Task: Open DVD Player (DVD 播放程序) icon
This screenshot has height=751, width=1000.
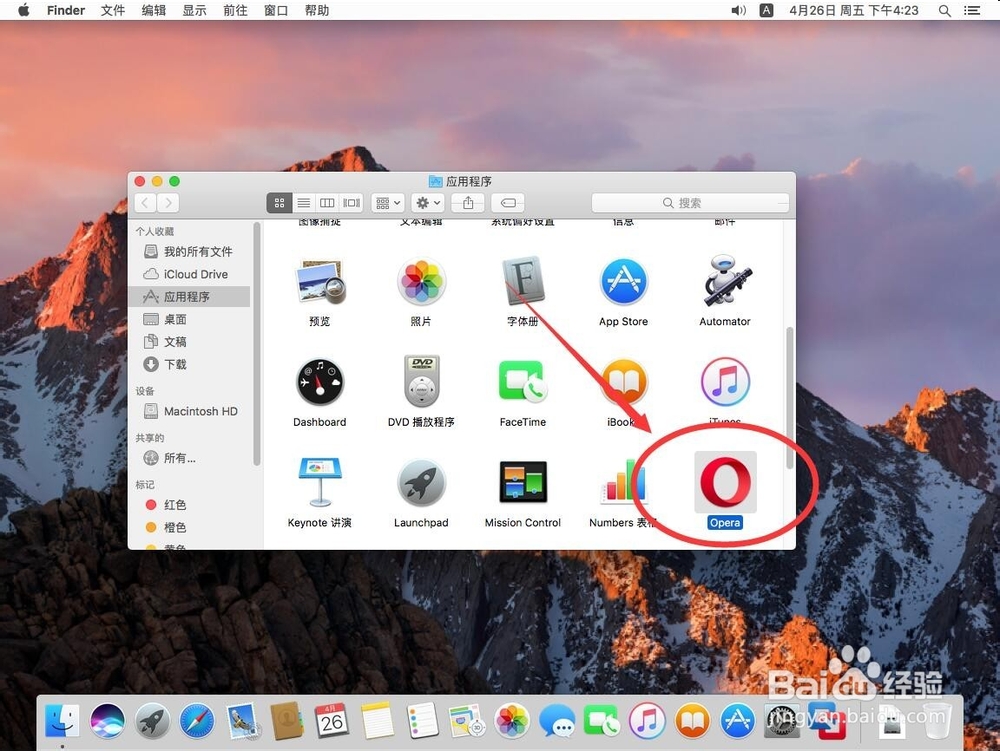Action: pyautogui.click(x=421, y=381)
